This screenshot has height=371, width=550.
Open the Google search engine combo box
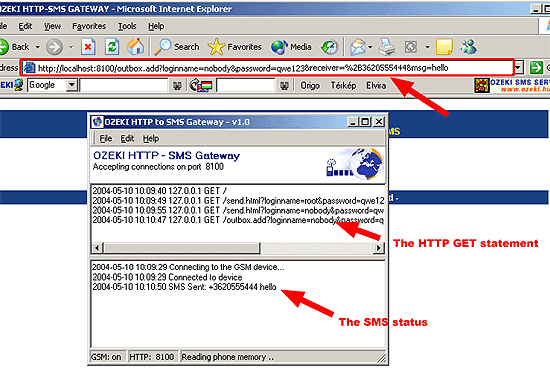point(52,85)
